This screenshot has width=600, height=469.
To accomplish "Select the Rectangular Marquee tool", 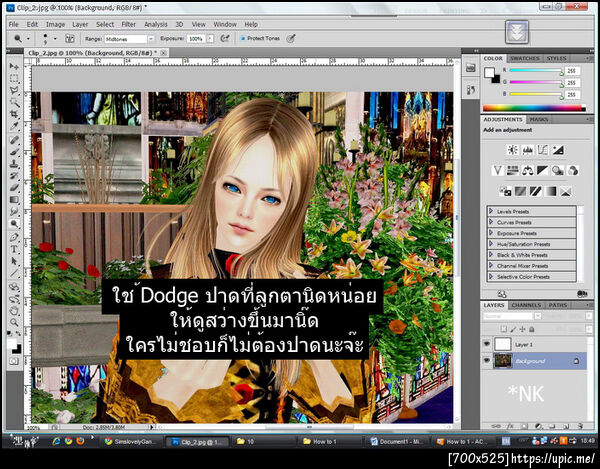I will pos(14,78).
